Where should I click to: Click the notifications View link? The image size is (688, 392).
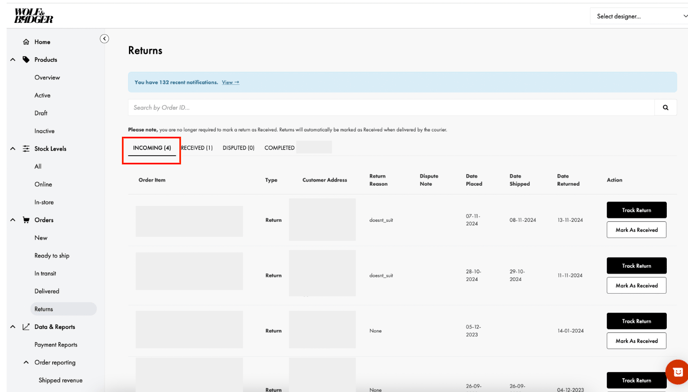point(230,82)
